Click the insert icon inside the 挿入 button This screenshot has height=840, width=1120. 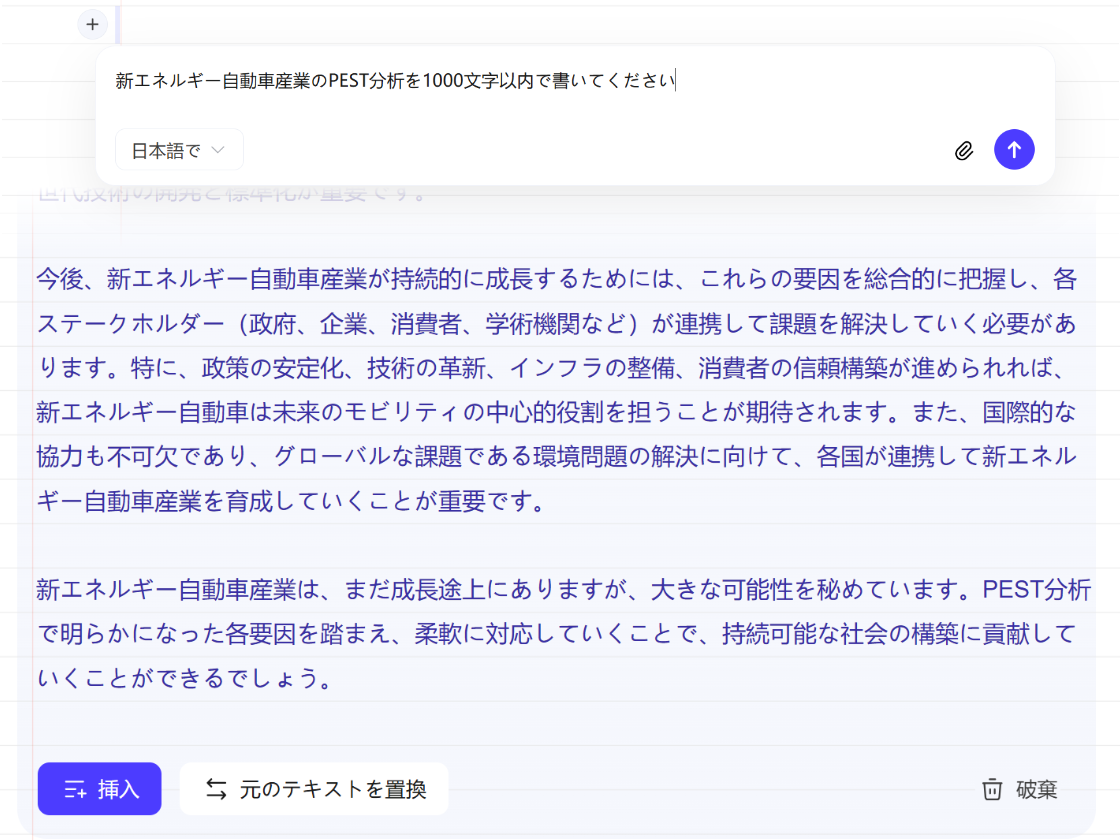(x=73, y=789)
